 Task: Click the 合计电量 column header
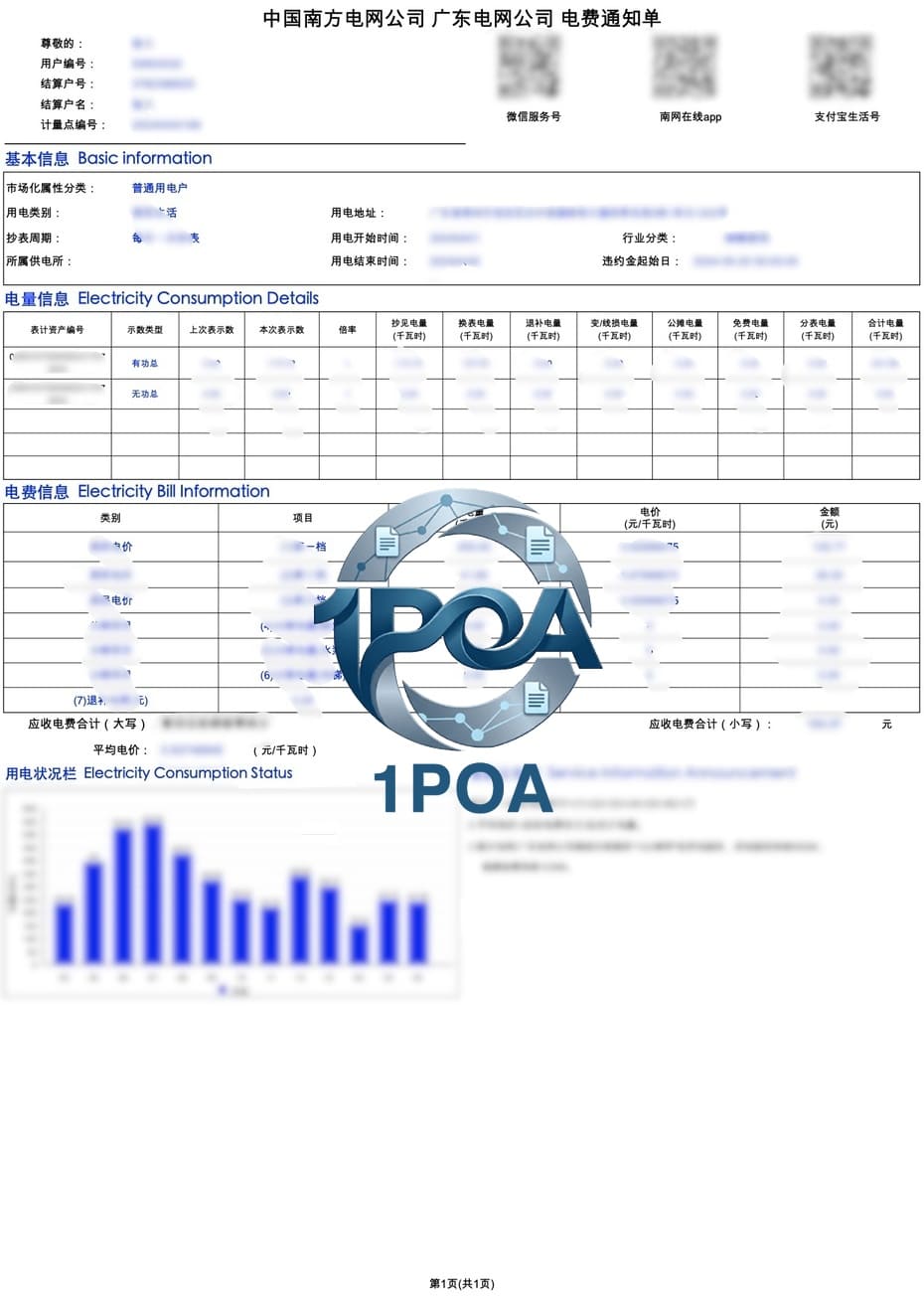[x=886, y=330]
